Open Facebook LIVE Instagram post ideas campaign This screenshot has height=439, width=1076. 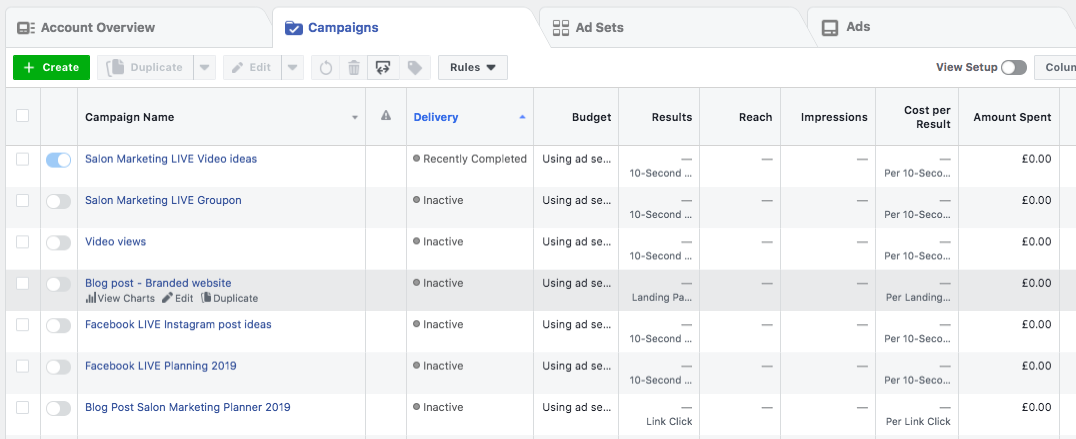(x=178, y=324)
